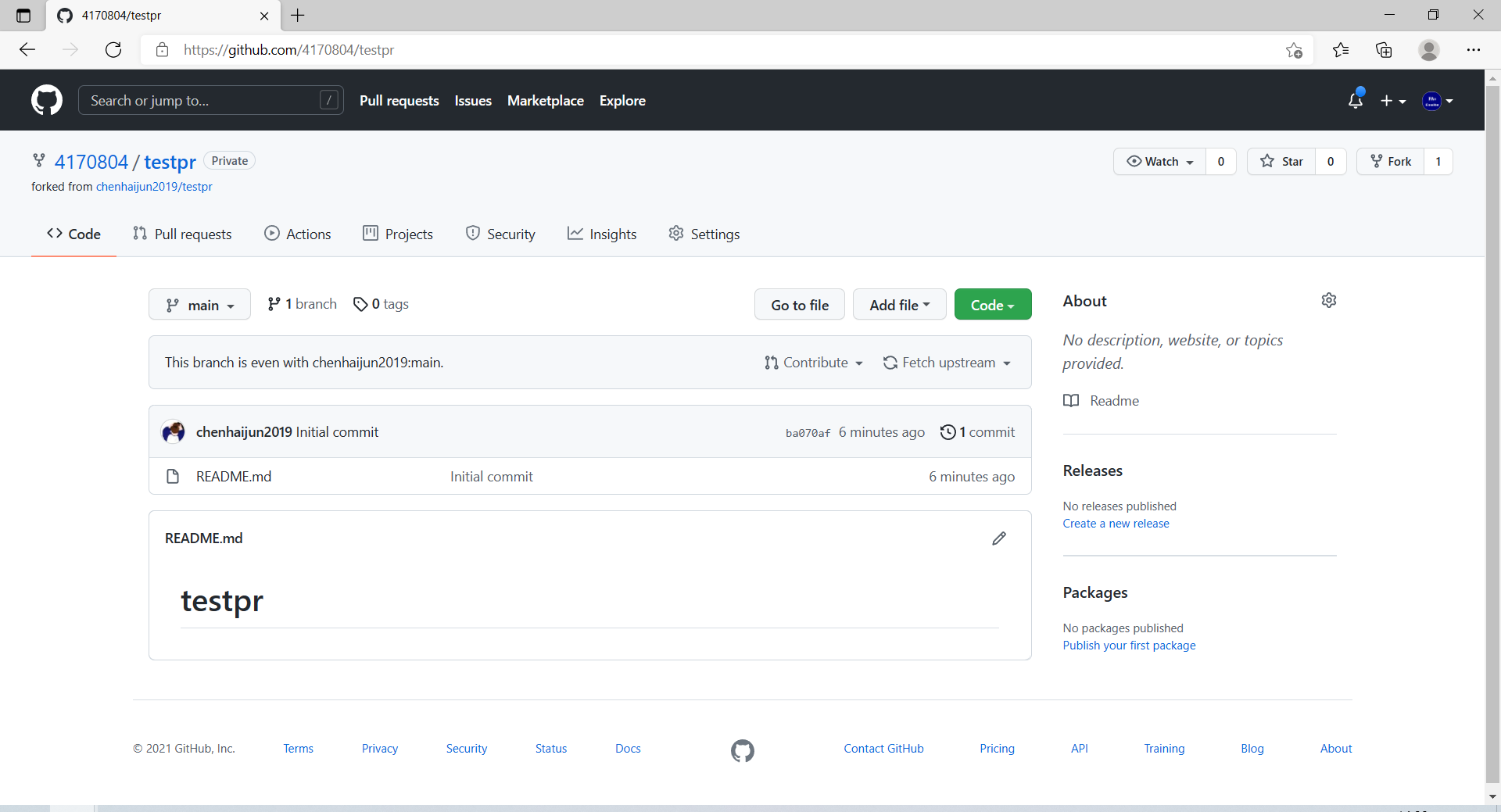1501x812 pixels.
Task: Expand the plus create-new menu
Action: 1393,101
